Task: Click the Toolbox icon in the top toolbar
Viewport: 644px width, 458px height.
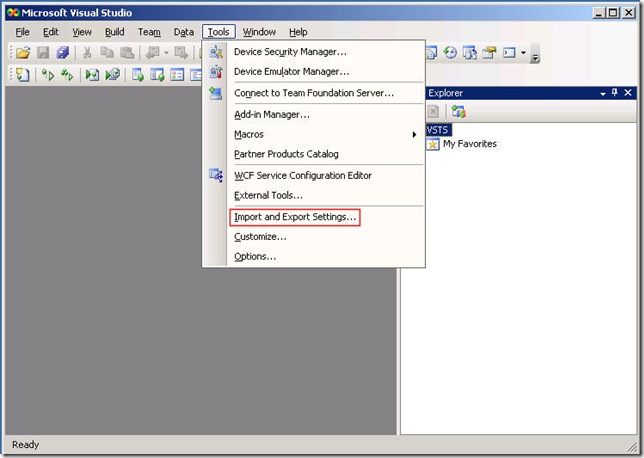Action: (490, 53)
